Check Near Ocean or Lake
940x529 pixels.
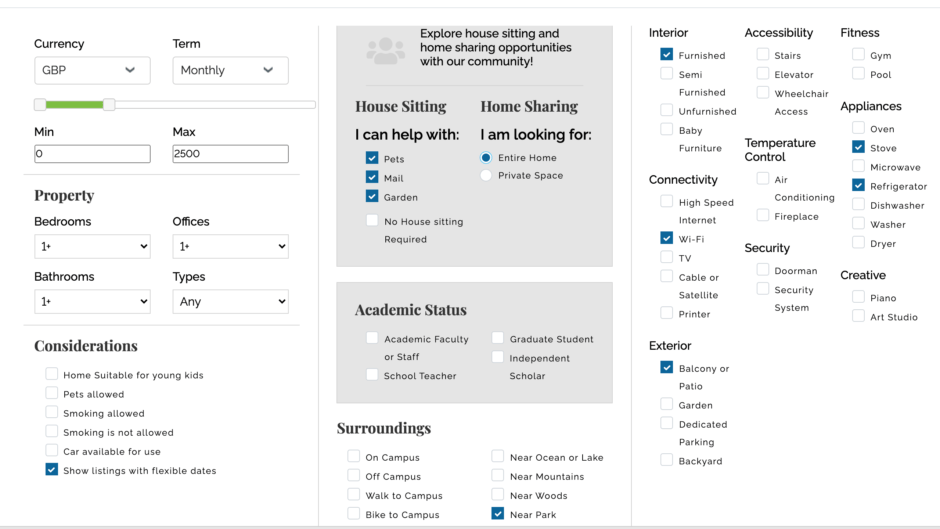[497, 456]
